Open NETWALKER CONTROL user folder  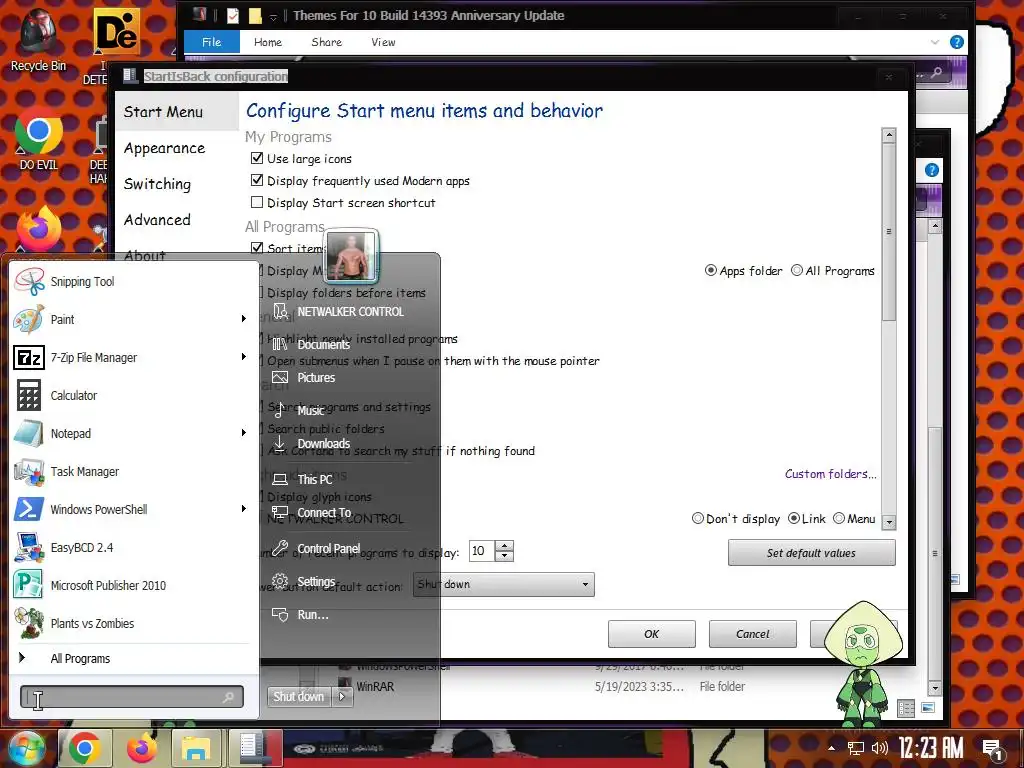click(349, 312)
